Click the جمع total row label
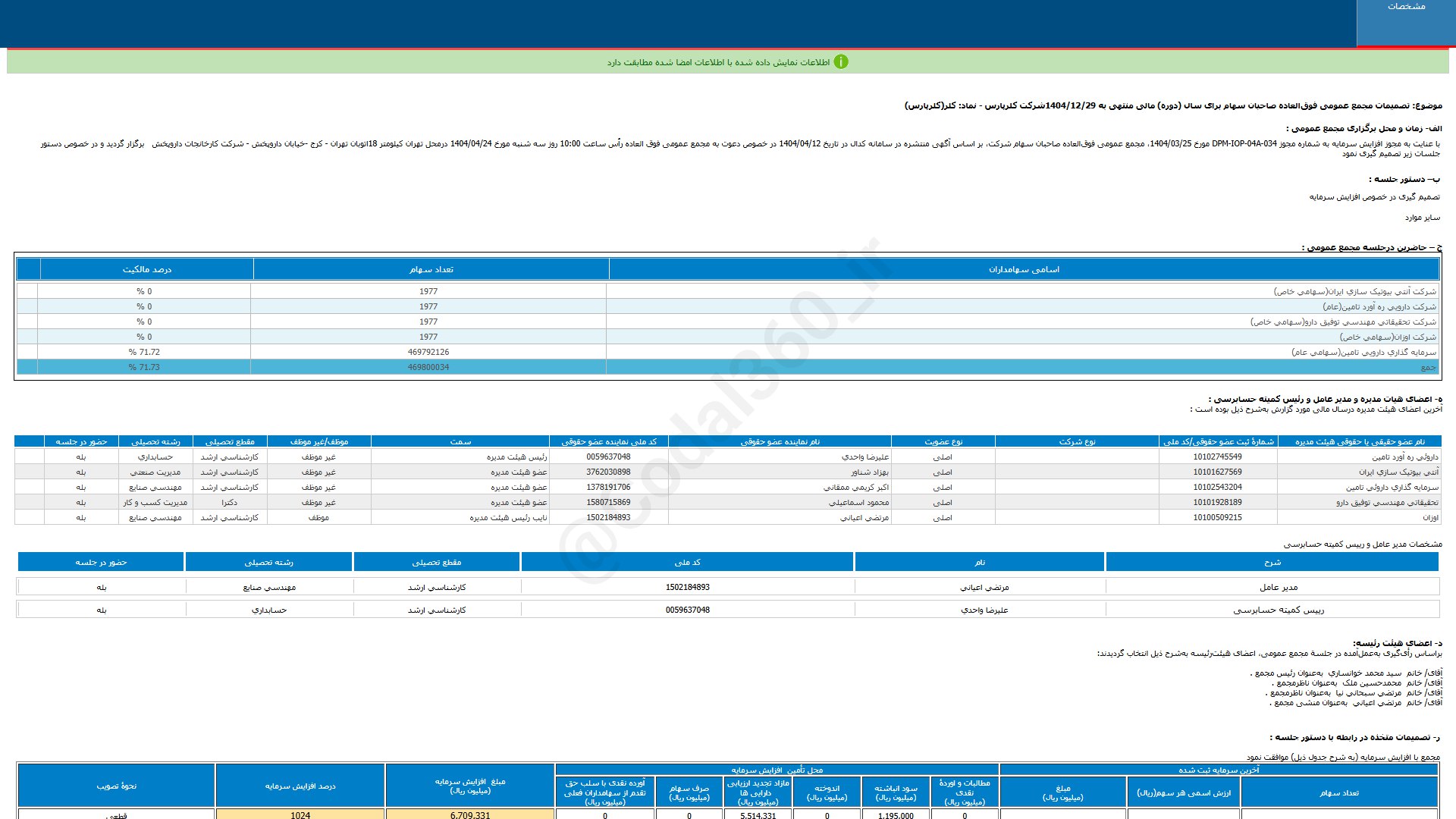Viewport: 1456px width, 819px height. 1429,367
